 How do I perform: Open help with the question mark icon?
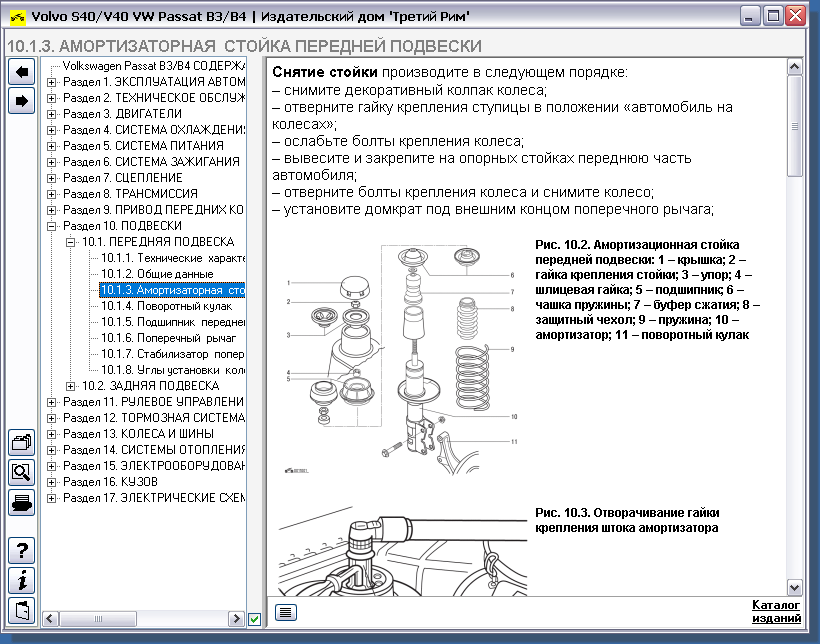click(x=21, y=551)
